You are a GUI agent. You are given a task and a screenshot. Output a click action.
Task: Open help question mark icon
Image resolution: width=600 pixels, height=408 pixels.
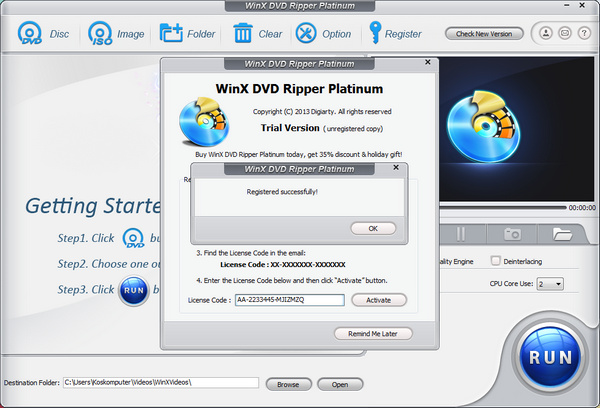(x=584, y=33)
